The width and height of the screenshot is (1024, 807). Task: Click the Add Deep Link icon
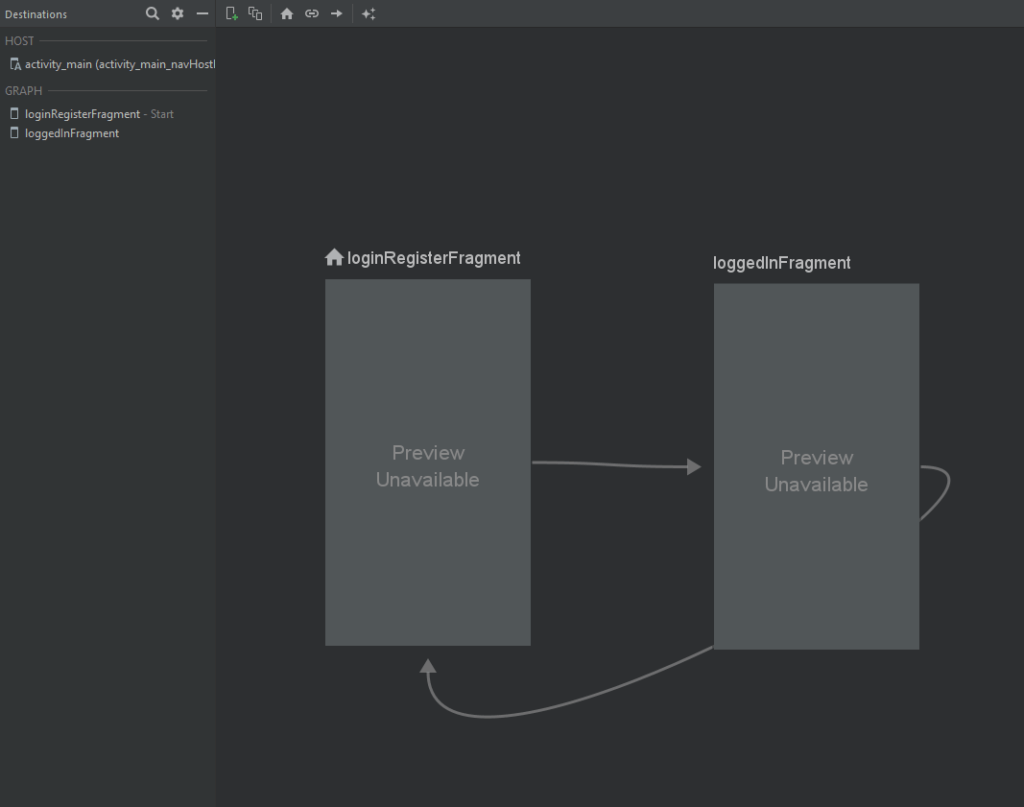pos(312,14)
